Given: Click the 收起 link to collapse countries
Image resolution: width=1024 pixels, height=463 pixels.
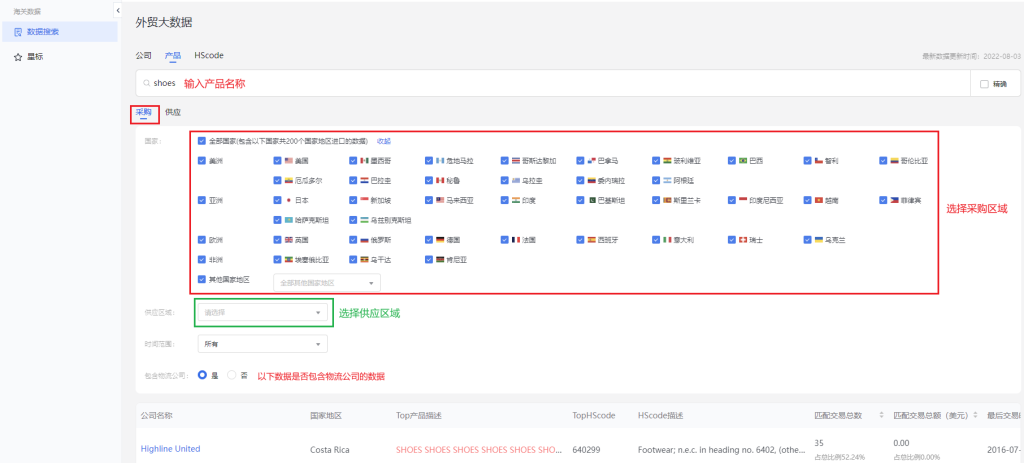Looking at the screenshot, I should coord(384,141).
